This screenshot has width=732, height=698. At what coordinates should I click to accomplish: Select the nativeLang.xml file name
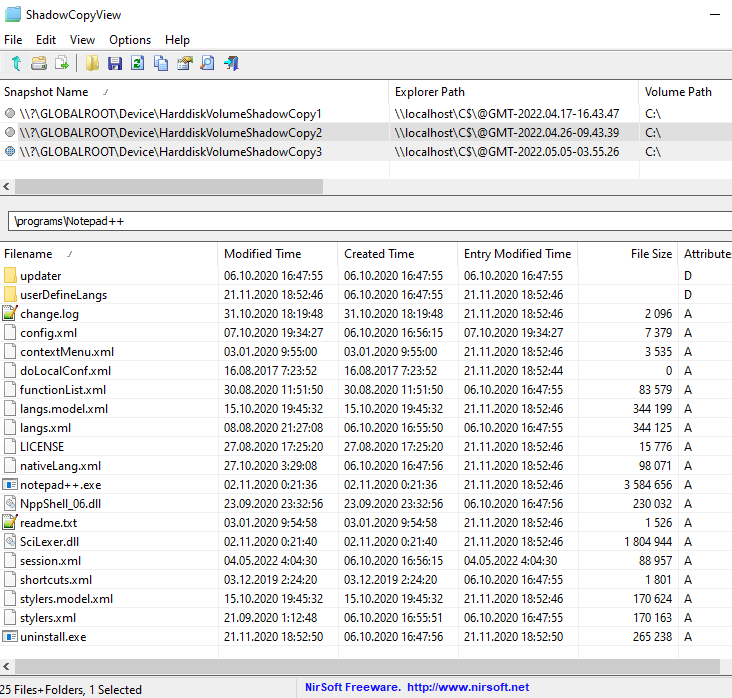[60, 466]
